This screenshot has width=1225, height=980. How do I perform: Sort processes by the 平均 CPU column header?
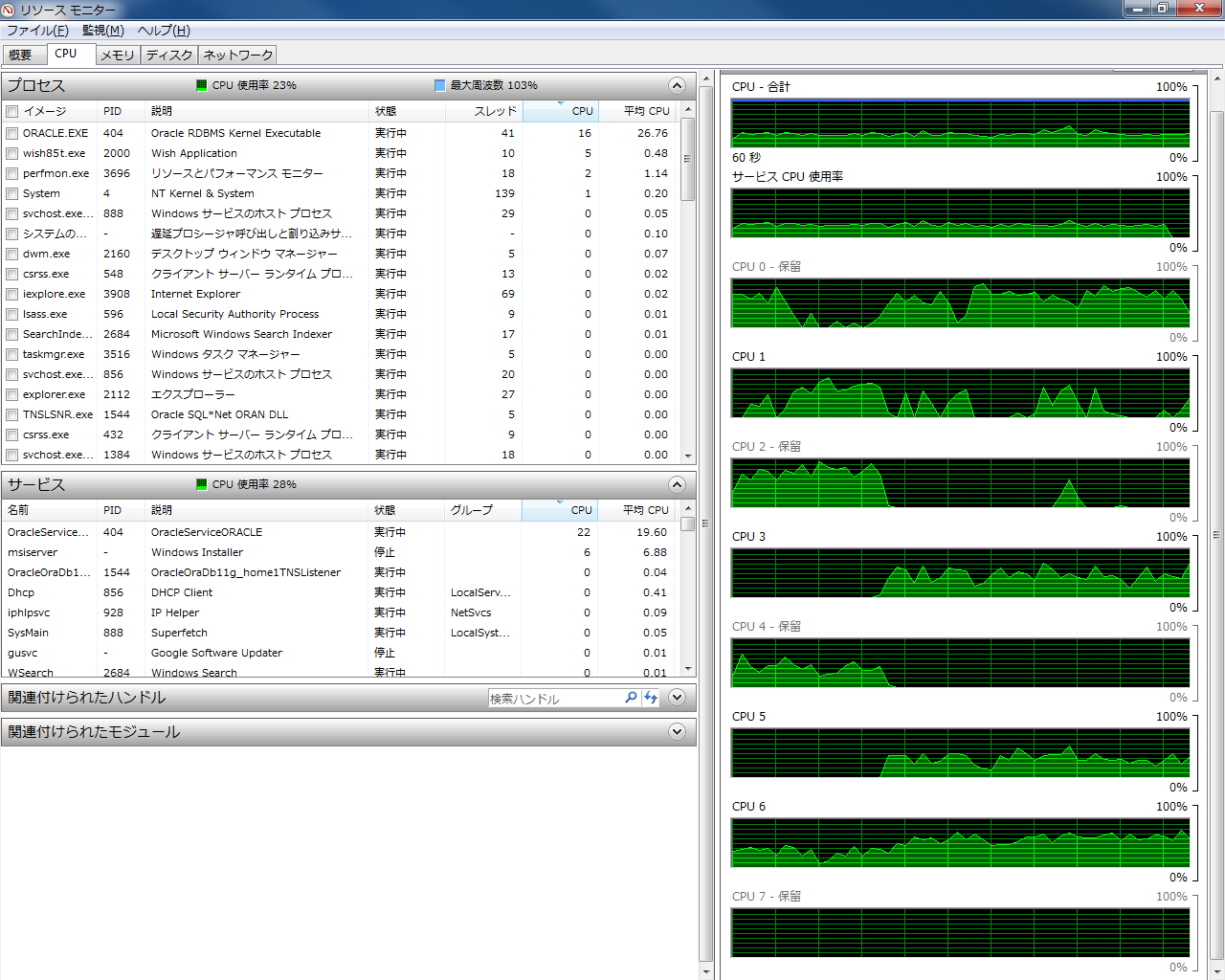[x=639, y=111]
